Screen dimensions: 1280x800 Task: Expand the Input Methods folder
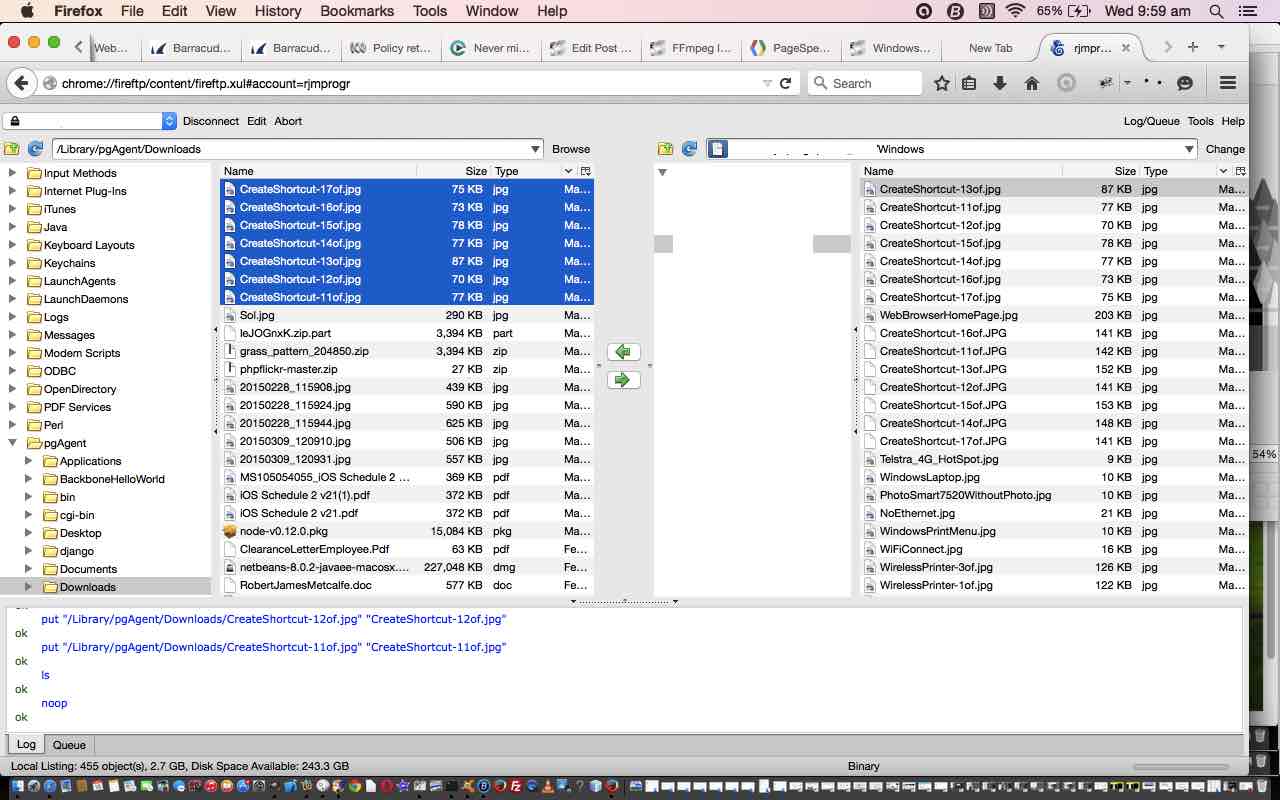point(13,173)
